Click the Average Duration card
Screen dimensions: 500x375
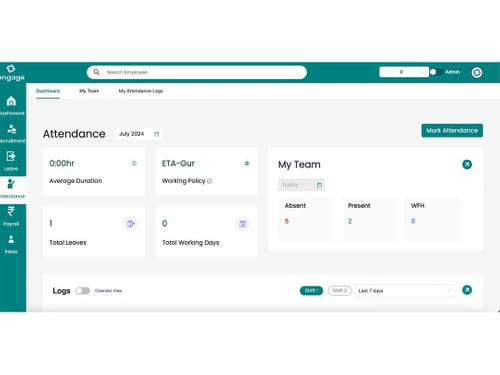coord(94,171)
